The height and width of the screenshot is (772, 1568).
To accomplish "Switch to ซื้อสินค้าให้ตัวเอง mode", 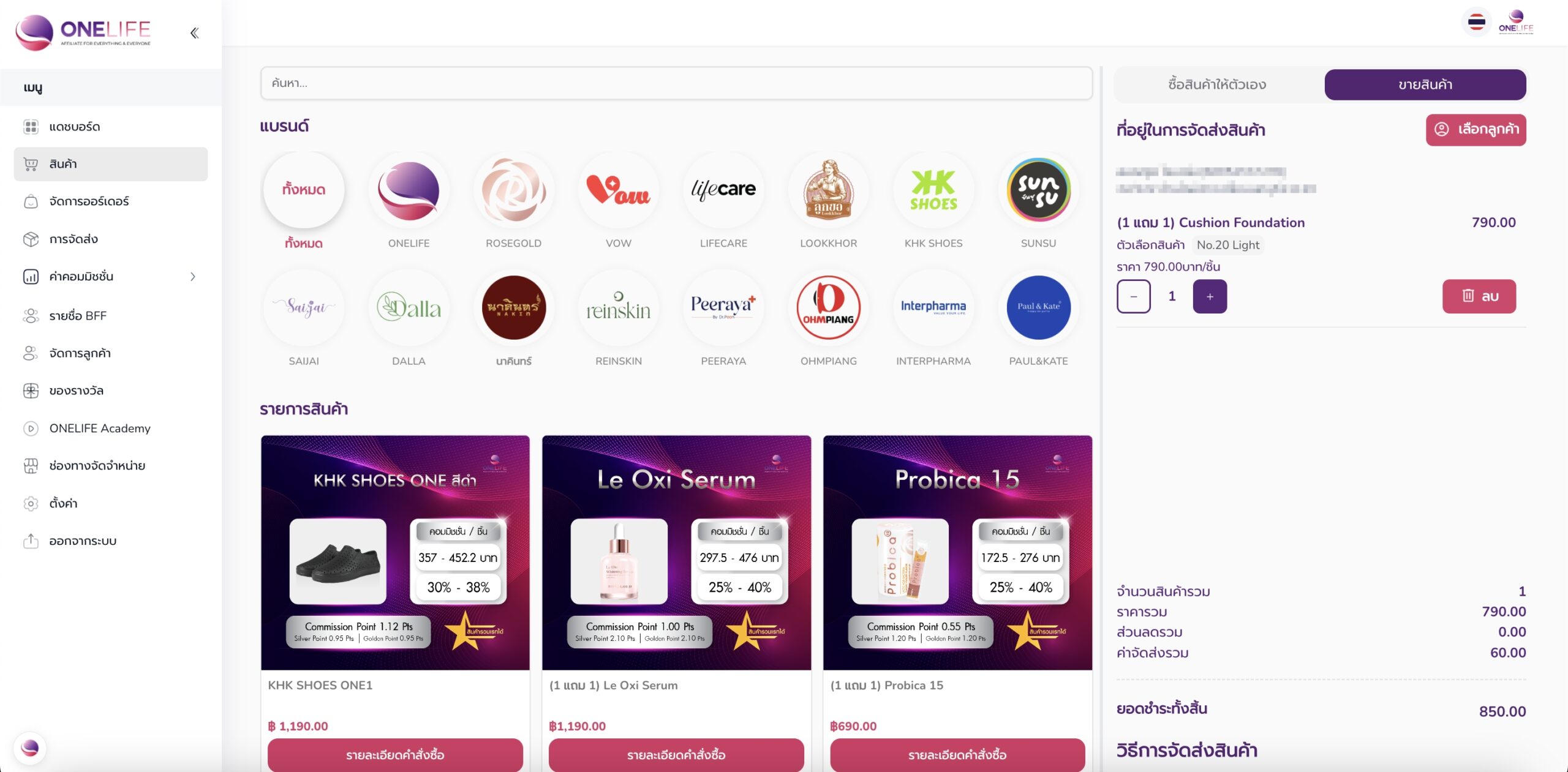I will pyautogui.click(x=1217, y=84).
